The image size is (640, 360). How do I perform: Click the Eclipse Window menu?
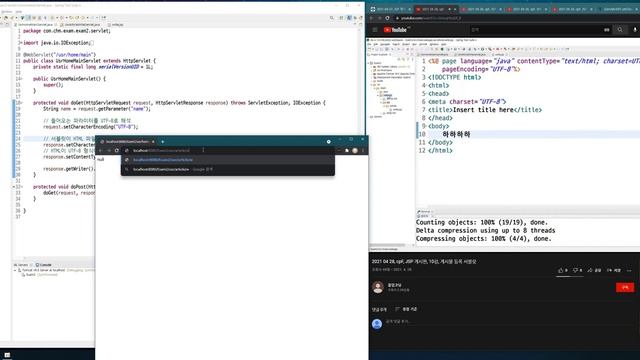[7, 12]
